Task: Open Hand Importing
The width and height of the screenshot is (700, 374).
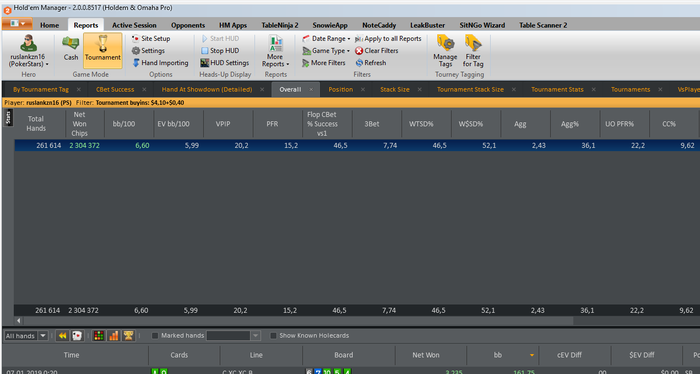Action: pos(160,63)
